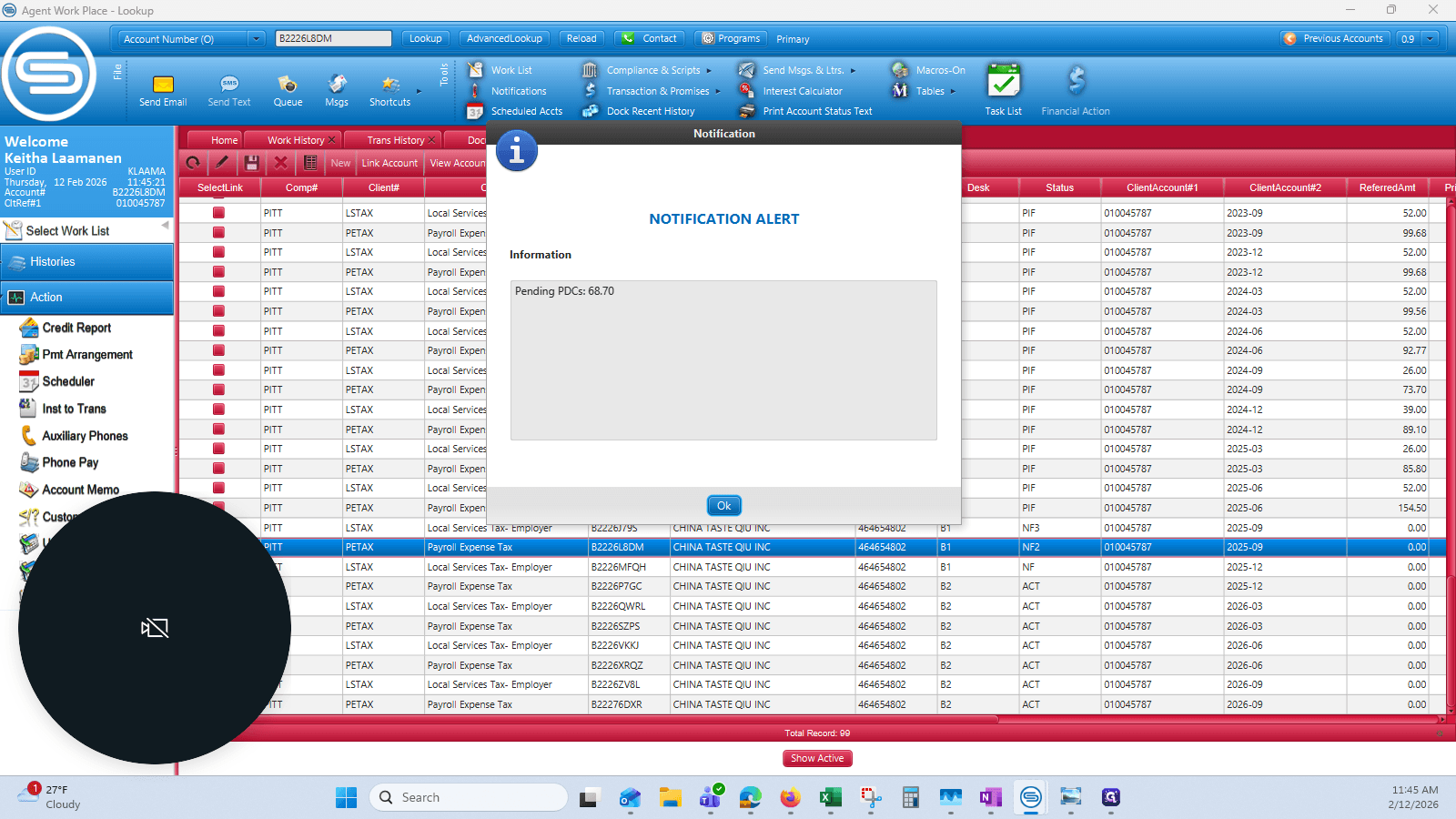1456x819 pixels.
Task: Click the save disk icon in grid toolbar
Action: click(252, 163)
